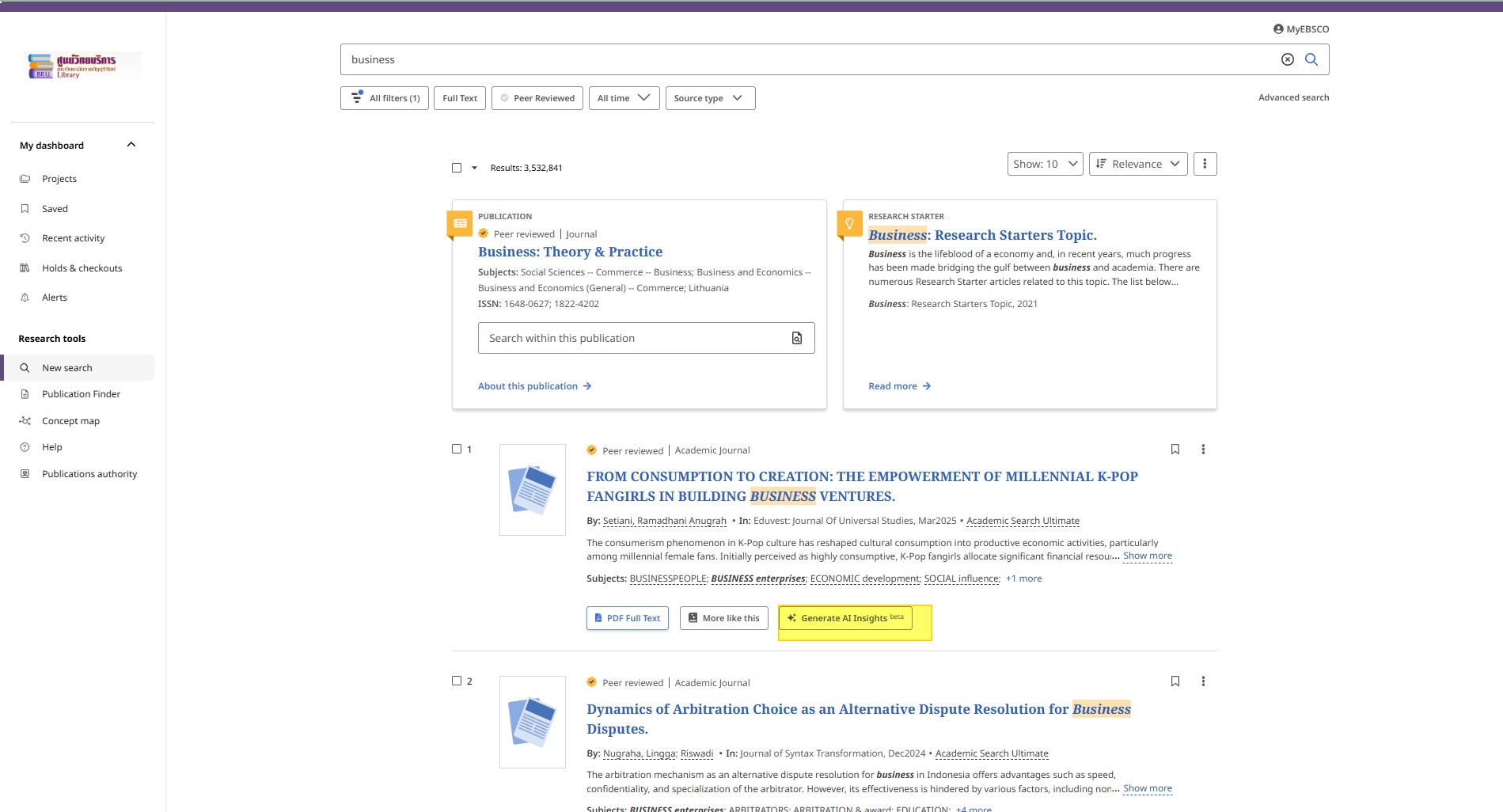
Task: Open the Show: 10 results dropdown
Action: point(1045,164)
